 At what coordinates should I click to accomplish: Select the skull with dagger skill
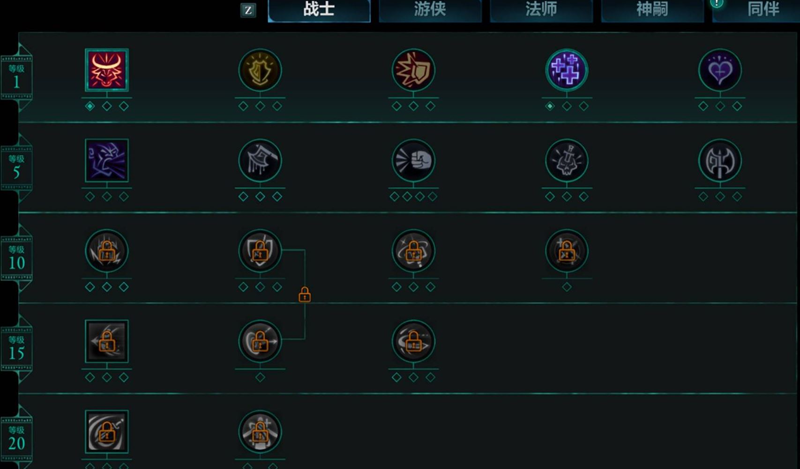pyautogui.click(x=567, y=160)
